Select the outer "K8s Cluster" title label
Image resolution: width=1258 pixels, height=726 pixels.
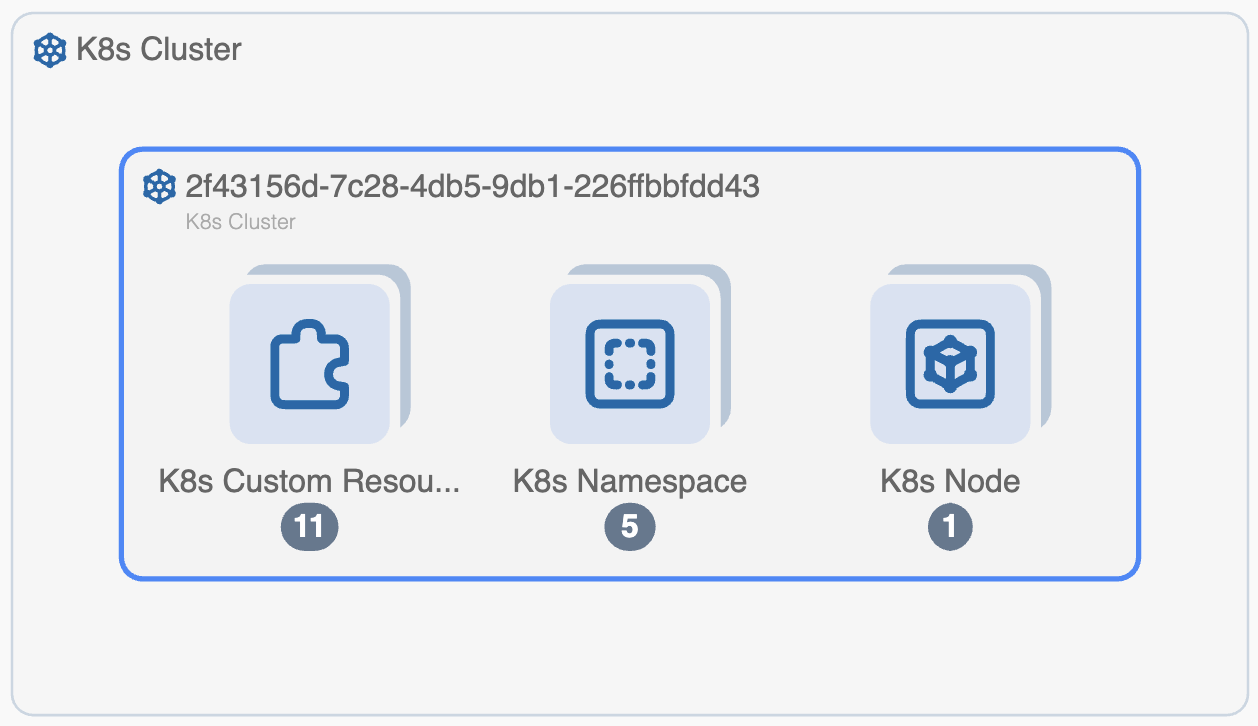coord(159,50)
